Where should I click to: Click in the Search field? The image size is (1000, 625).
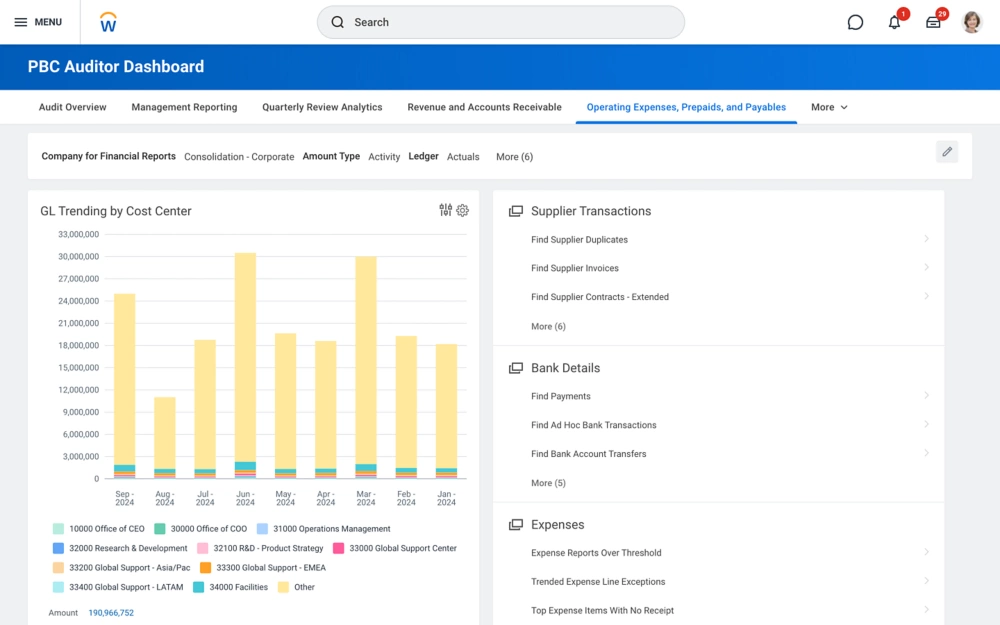[x=500, y=22]
